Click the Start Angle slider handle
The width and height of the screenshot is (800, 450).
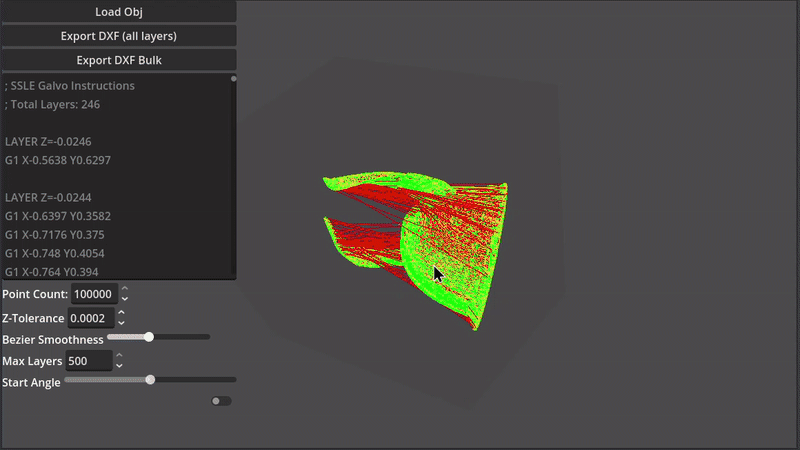tap(150, 379)
